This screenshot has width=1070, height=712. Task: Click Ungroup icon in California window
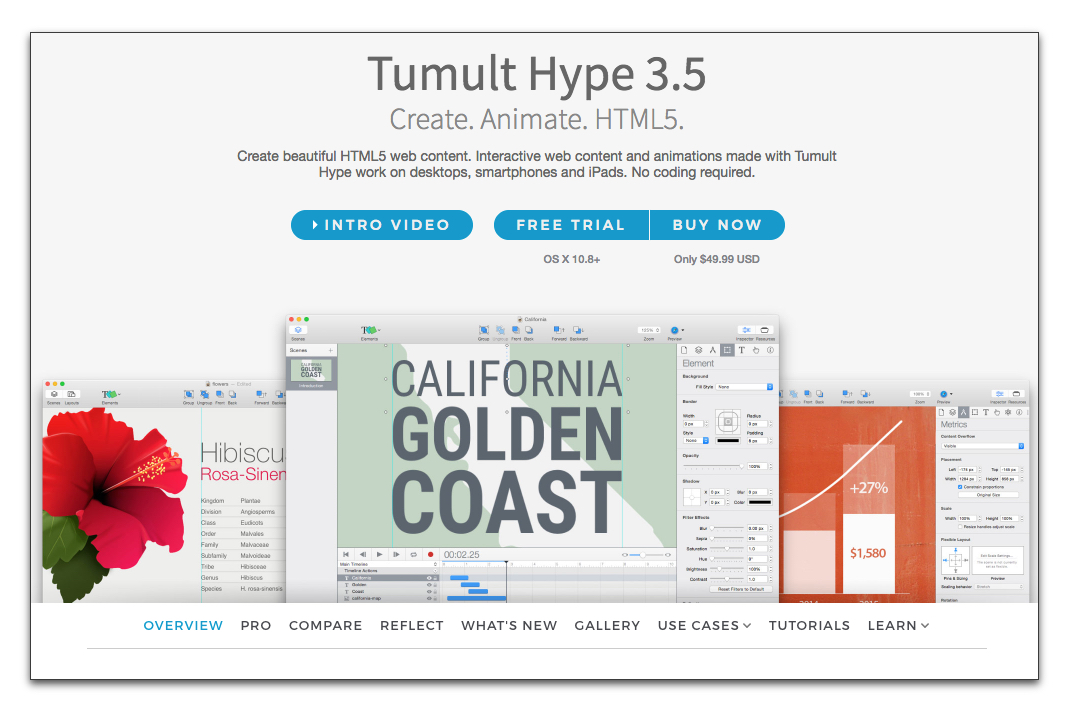(500, 330)
